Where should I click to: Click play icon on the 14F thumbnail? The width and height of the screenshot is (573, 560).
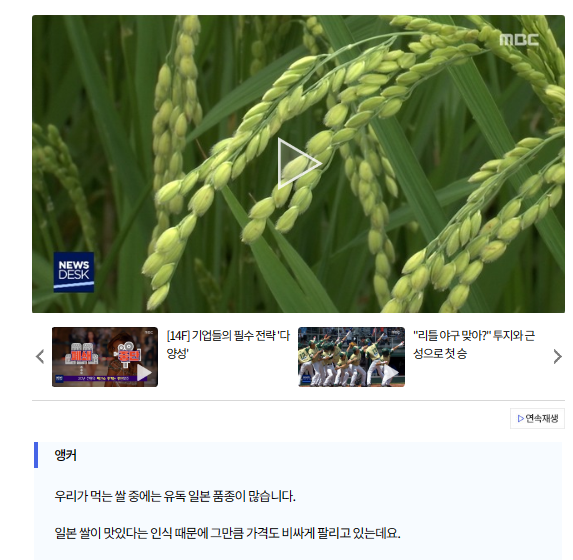144,373
